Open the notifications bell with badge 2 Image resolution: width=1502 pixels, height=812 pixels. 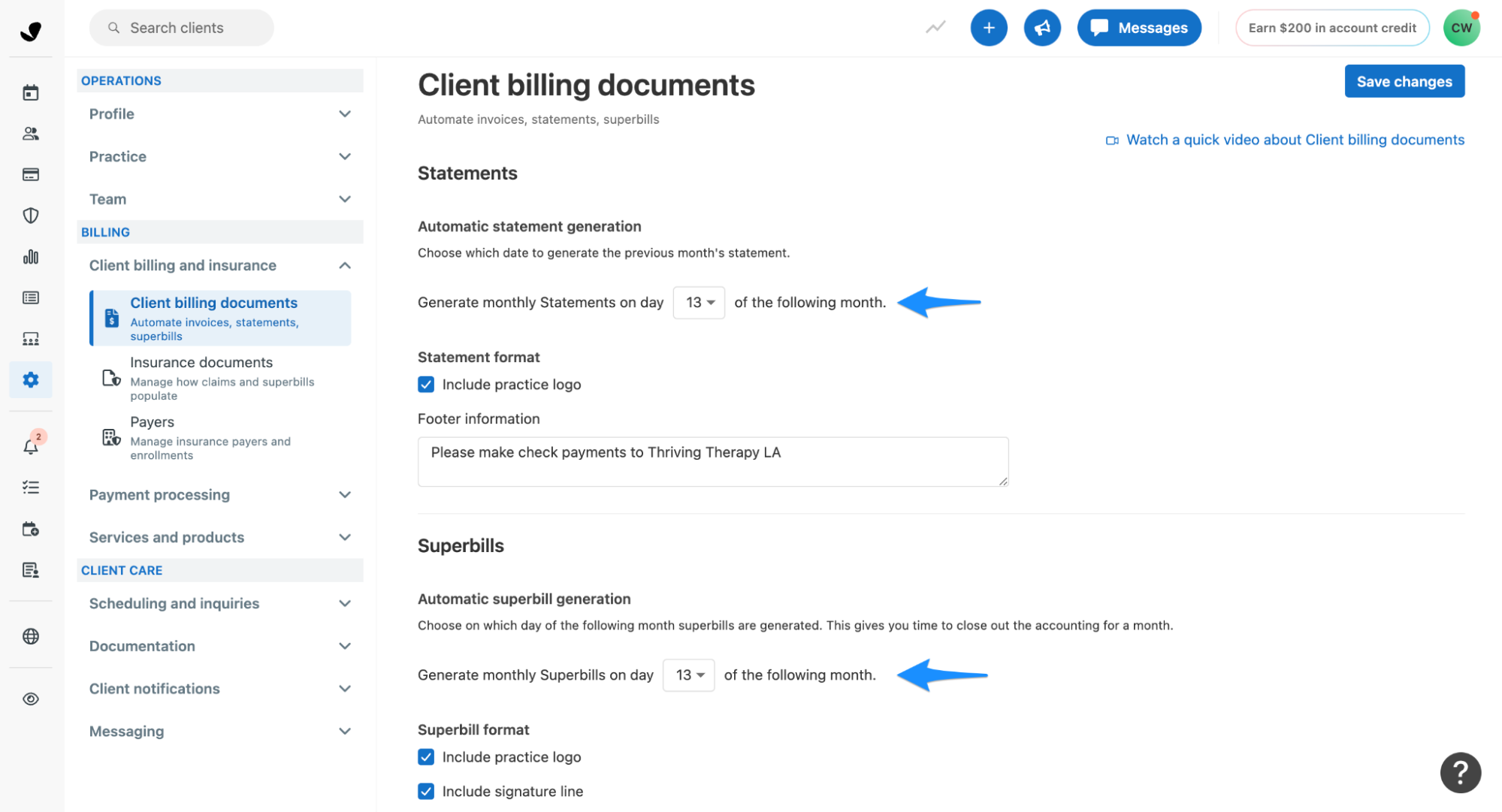click(31, 446)
